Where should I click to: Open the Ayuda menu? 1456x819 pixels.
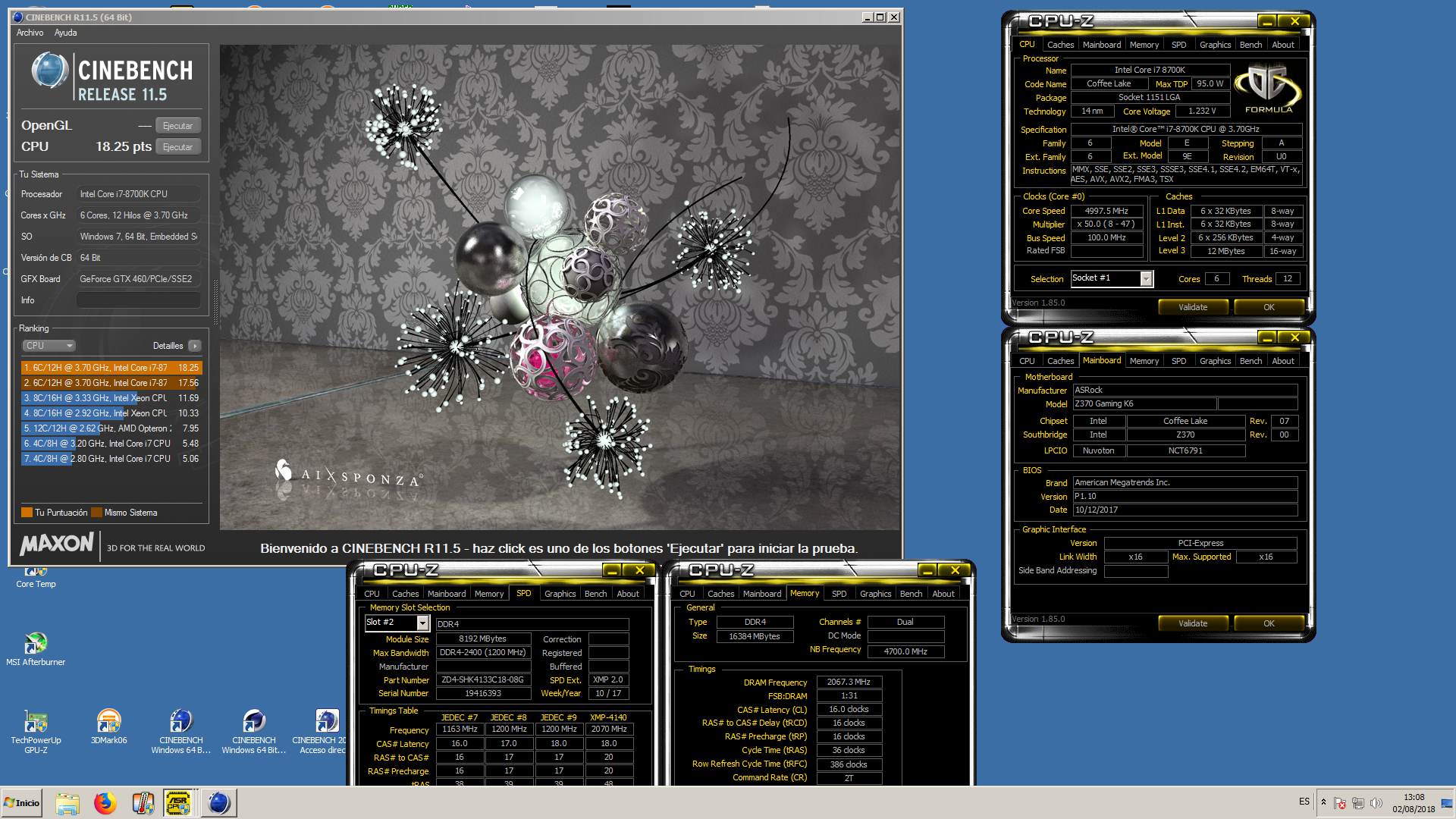pos(65,33)
